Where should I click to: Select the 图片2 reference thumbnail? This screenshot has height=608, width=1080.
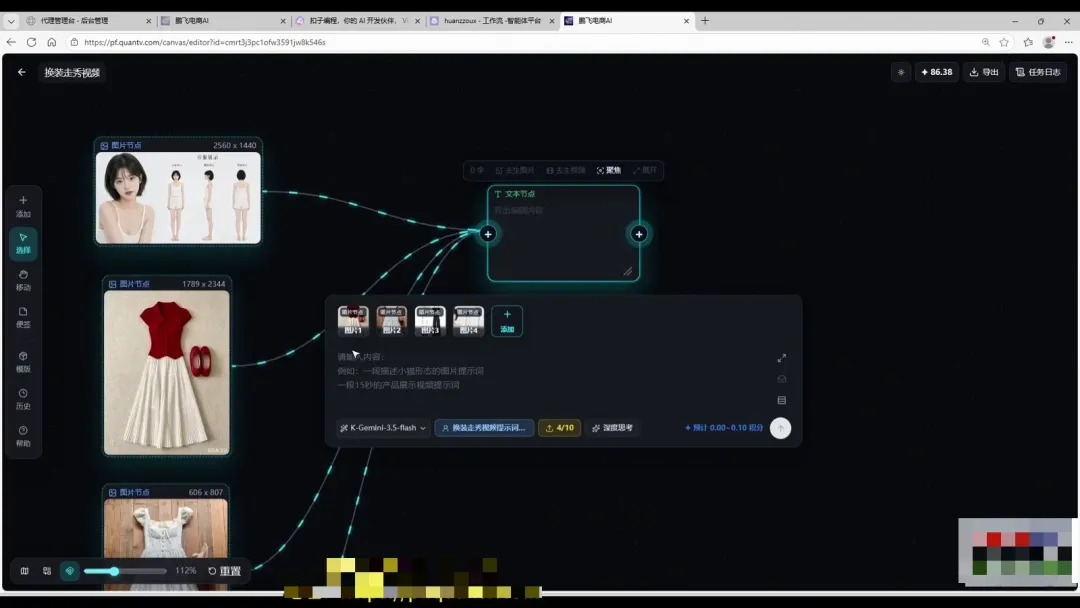coord(391,321)
